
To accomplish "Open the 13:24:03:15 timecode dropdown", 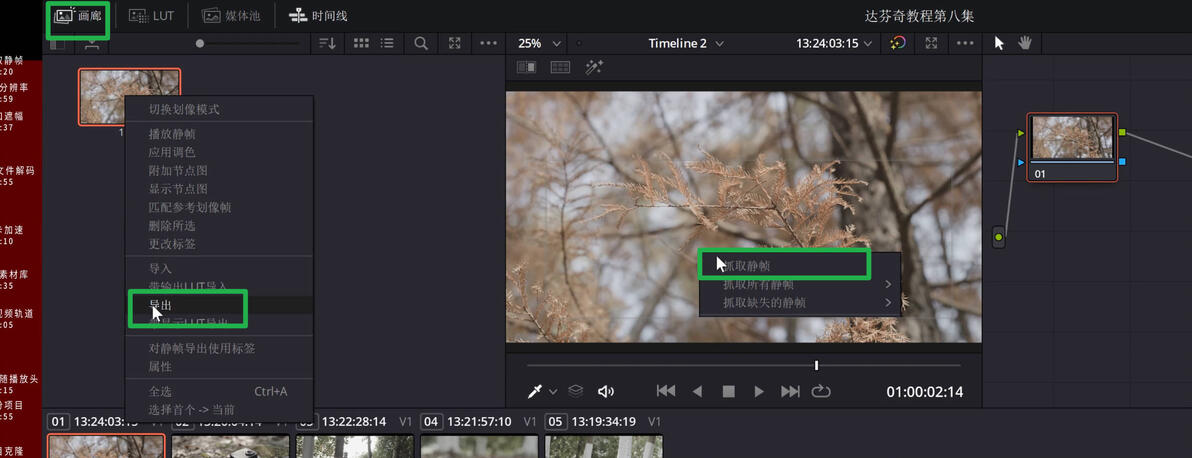I will coord(834,43).
